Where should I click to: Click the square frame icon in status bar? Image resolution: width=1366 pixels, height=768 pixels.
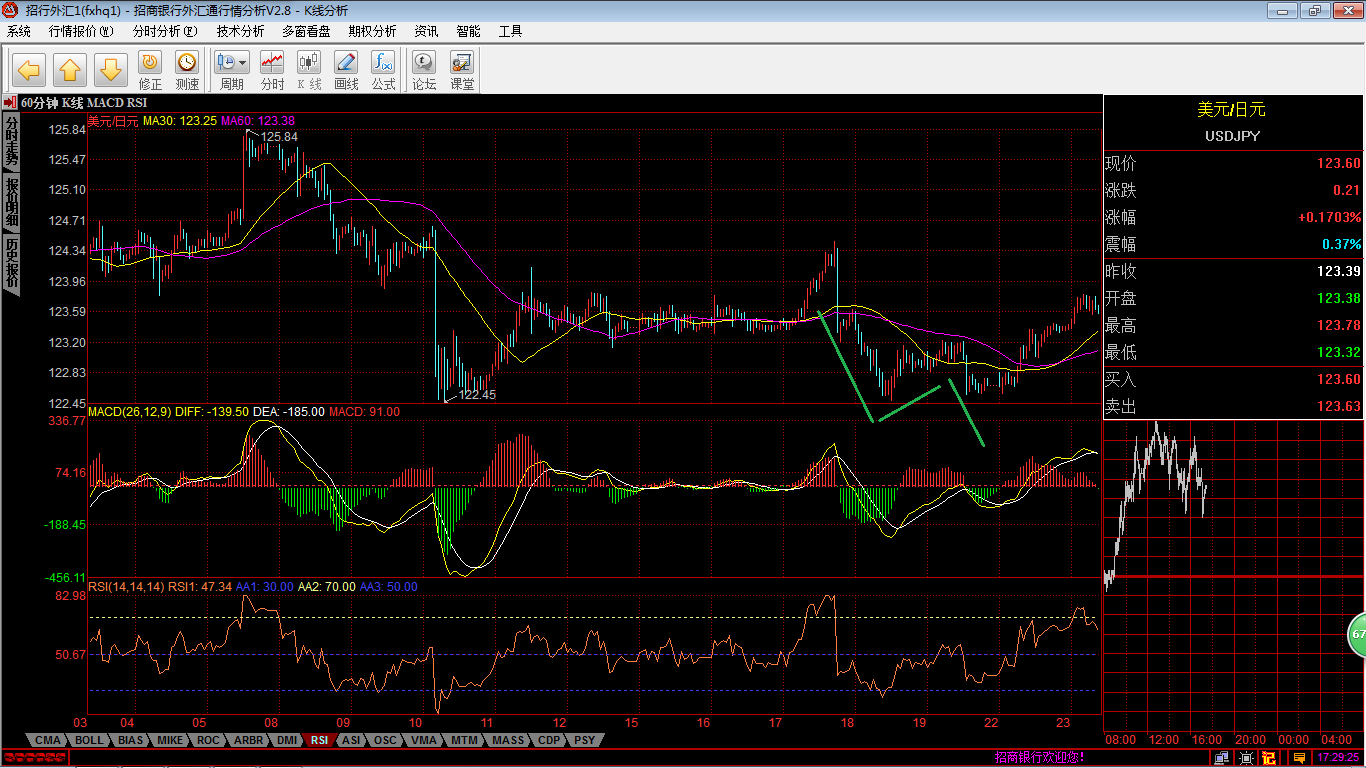point(1247,758)
